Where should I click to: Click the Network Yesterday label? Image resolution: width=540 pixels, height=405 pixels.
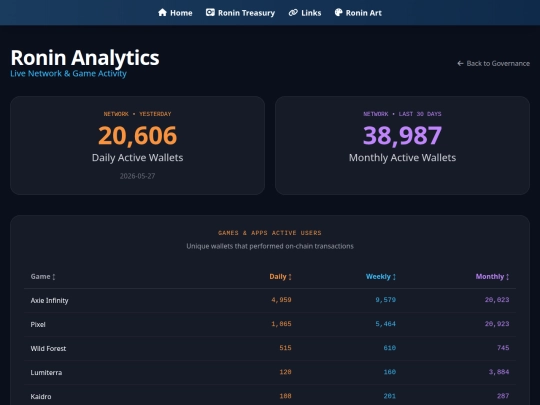(137, 114)
